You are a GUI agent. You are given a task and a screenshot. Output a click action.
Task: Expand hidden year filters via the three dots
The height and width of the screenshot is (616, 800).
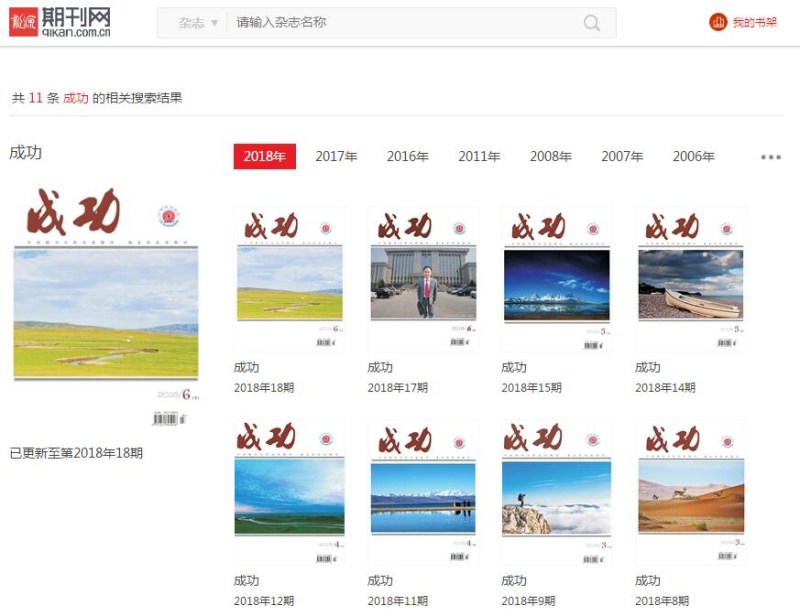click(768, 157)
